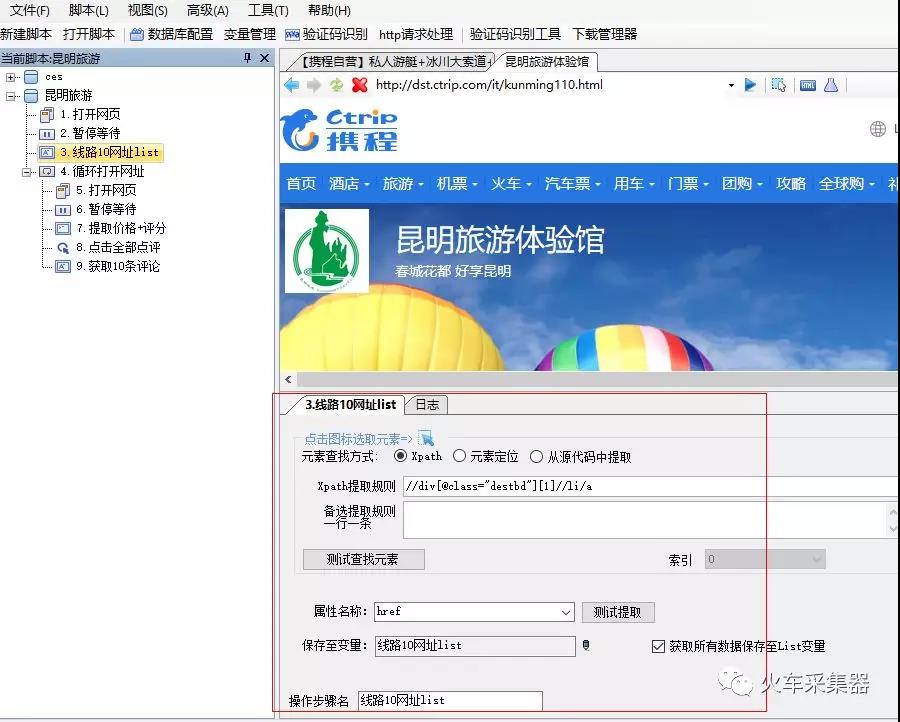Click the blue go/navigate arrow icon
900x722 pixels.
point(750,85)
